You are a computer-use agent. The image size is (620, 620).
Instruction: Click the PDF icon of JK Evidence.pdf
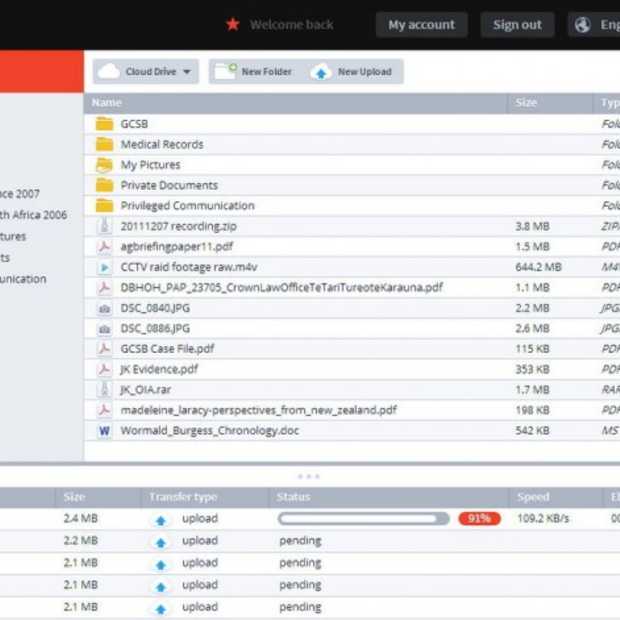[105, 369]
